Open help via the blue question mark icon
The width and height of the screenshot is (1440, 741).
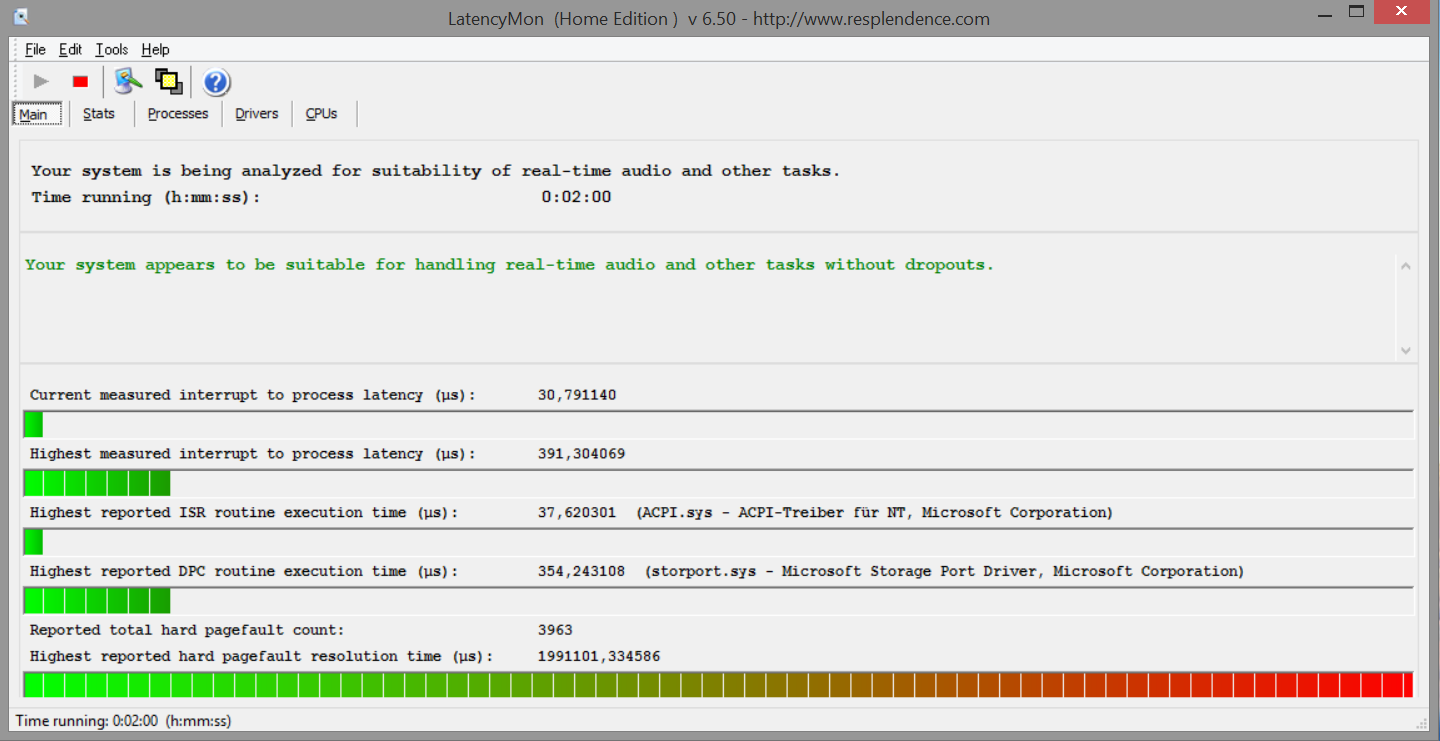click(x=216, y=82)
